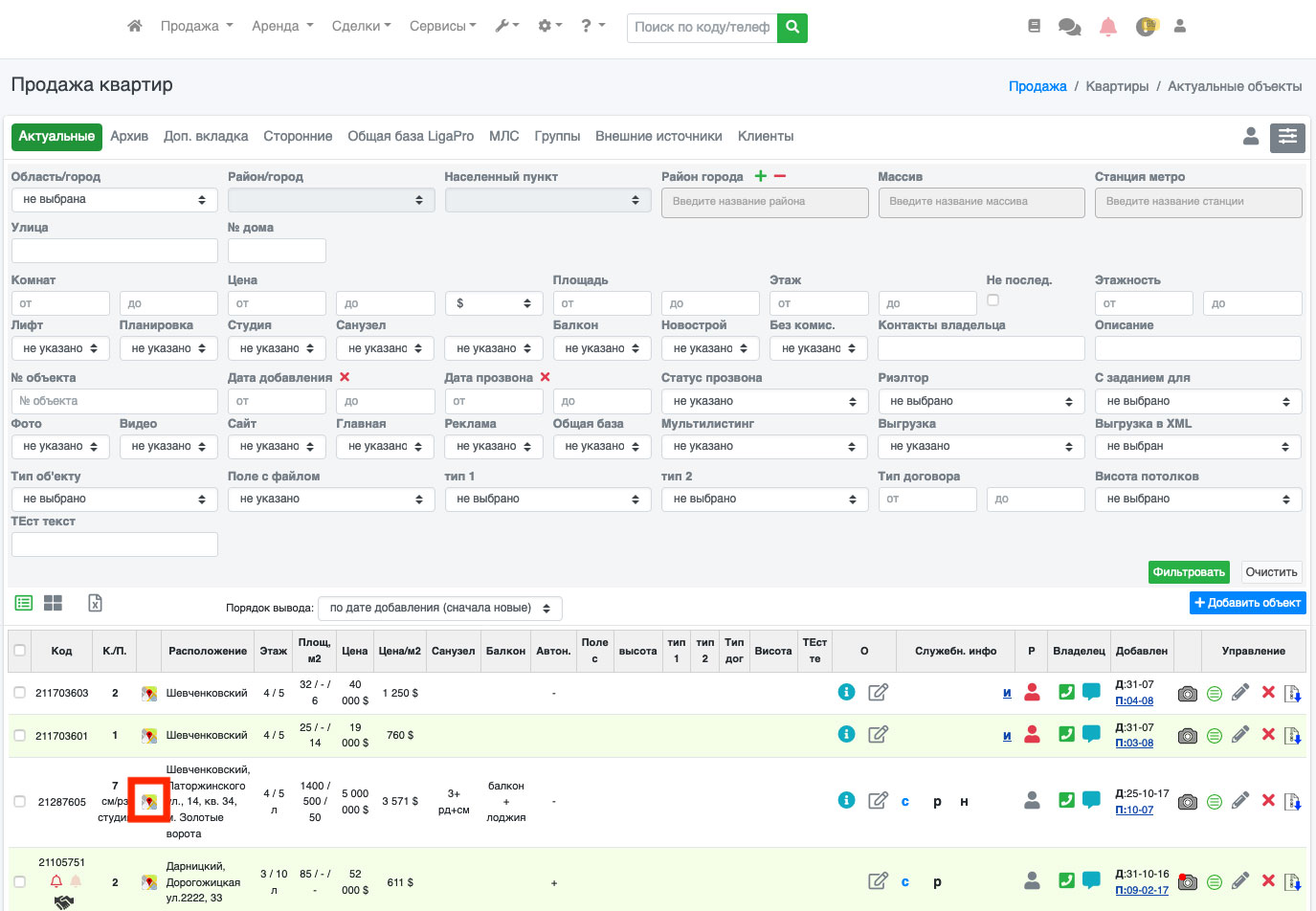Image resolution: width=1316 pixels, height=911 pixels.
Task: Select the checkbox for listing 211703603
Action: point(20,693)
